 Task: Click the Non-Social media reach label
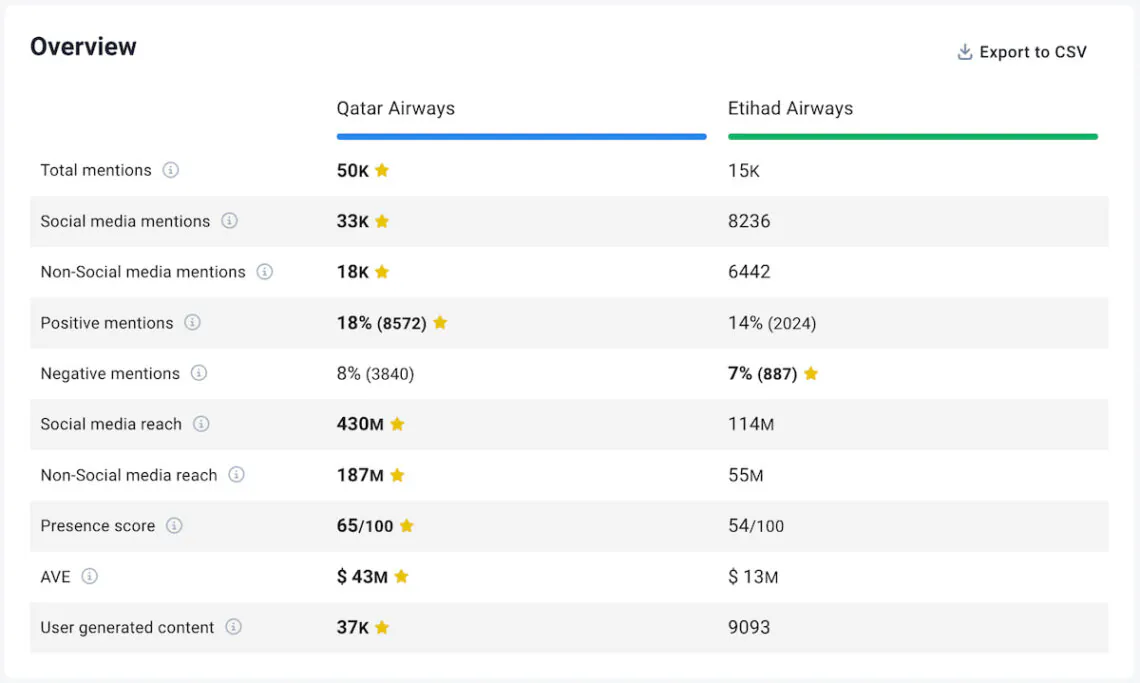129,475
